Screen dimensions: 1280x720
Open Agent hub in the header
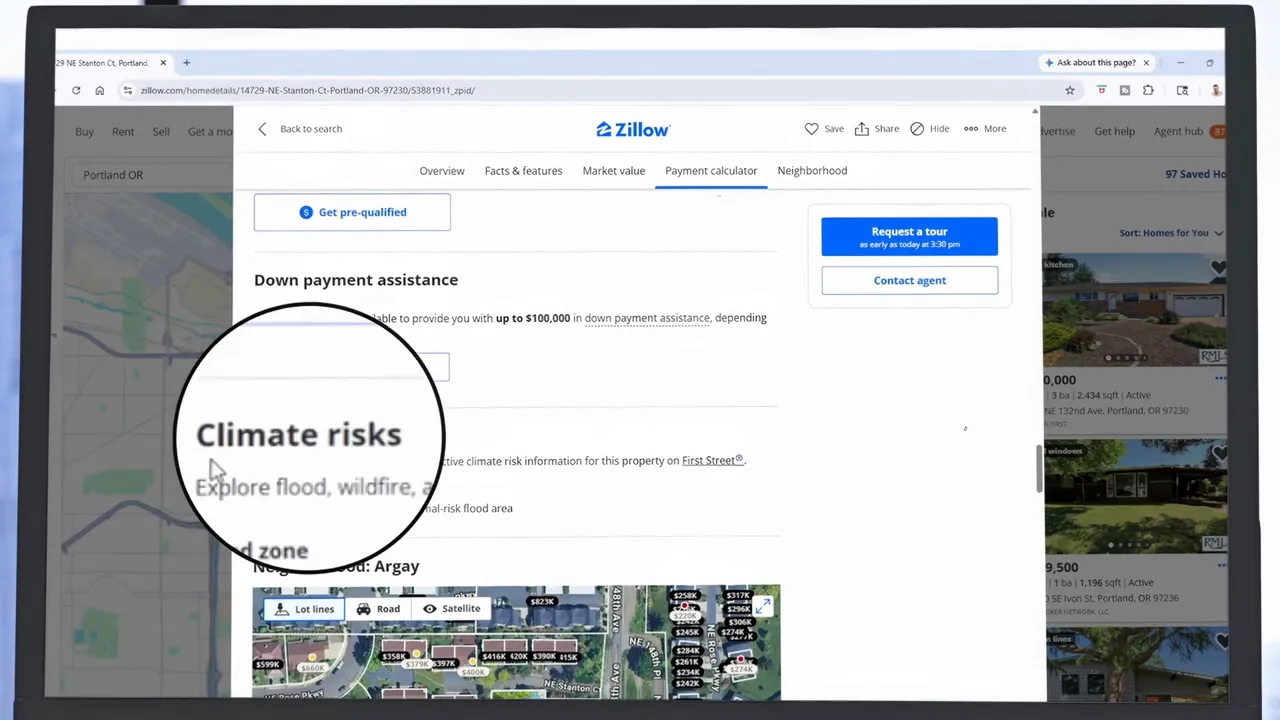coord(1178,132)
